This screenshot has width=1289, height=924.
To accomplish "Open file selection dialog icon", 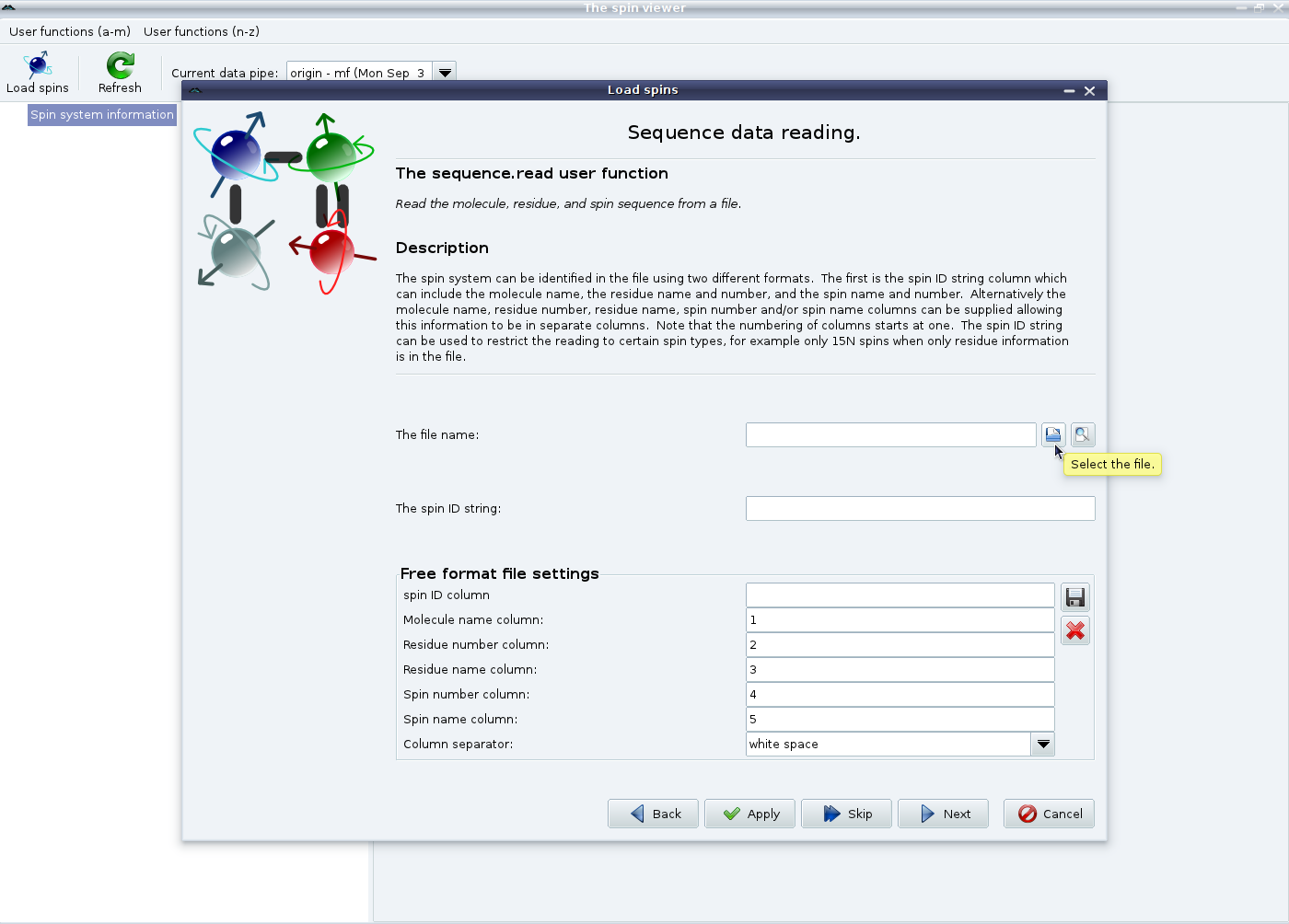I will [x=1052, y=434].
